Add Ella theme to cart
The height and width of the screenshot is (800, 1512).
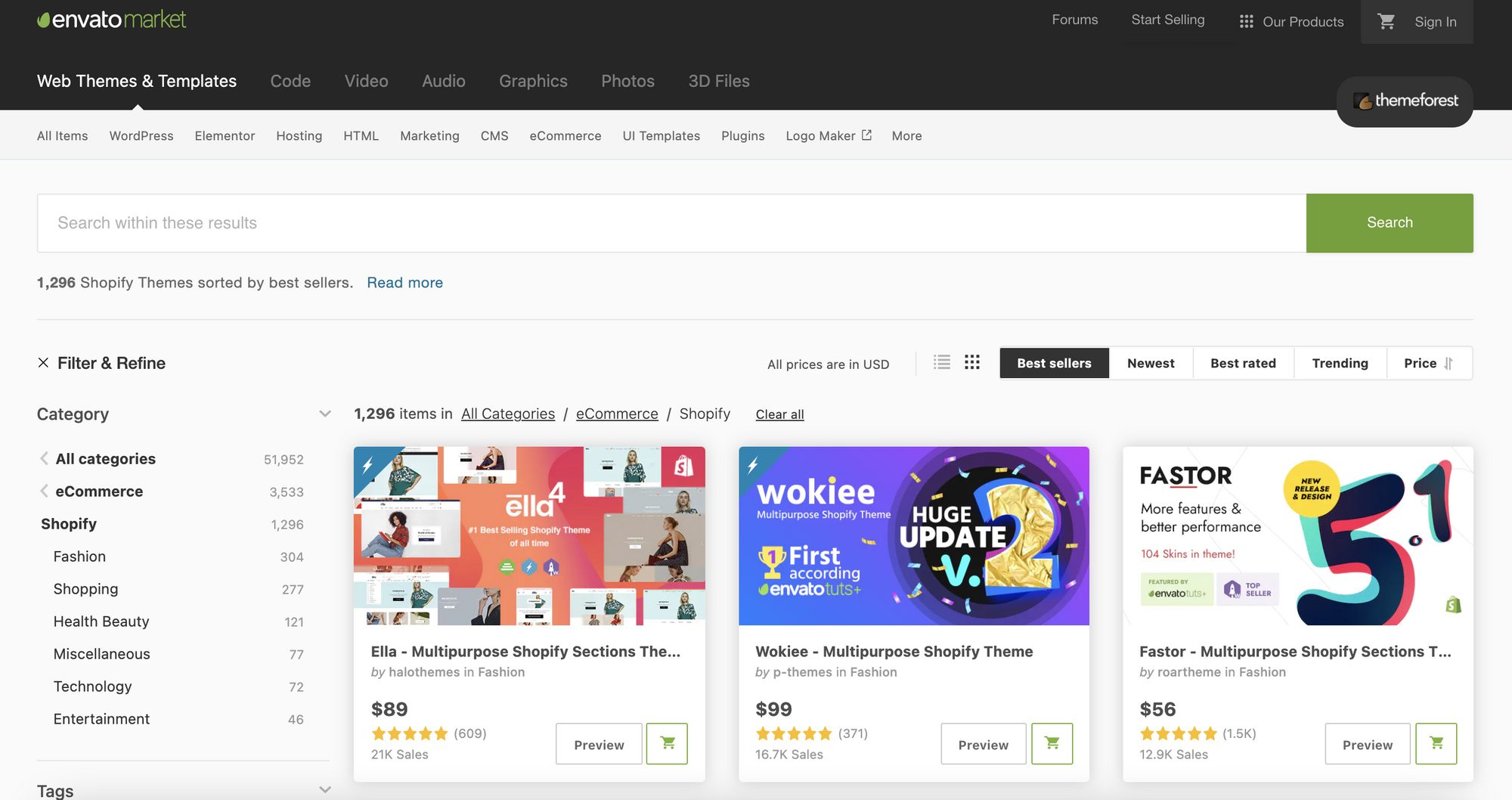(x=668, y=744)
